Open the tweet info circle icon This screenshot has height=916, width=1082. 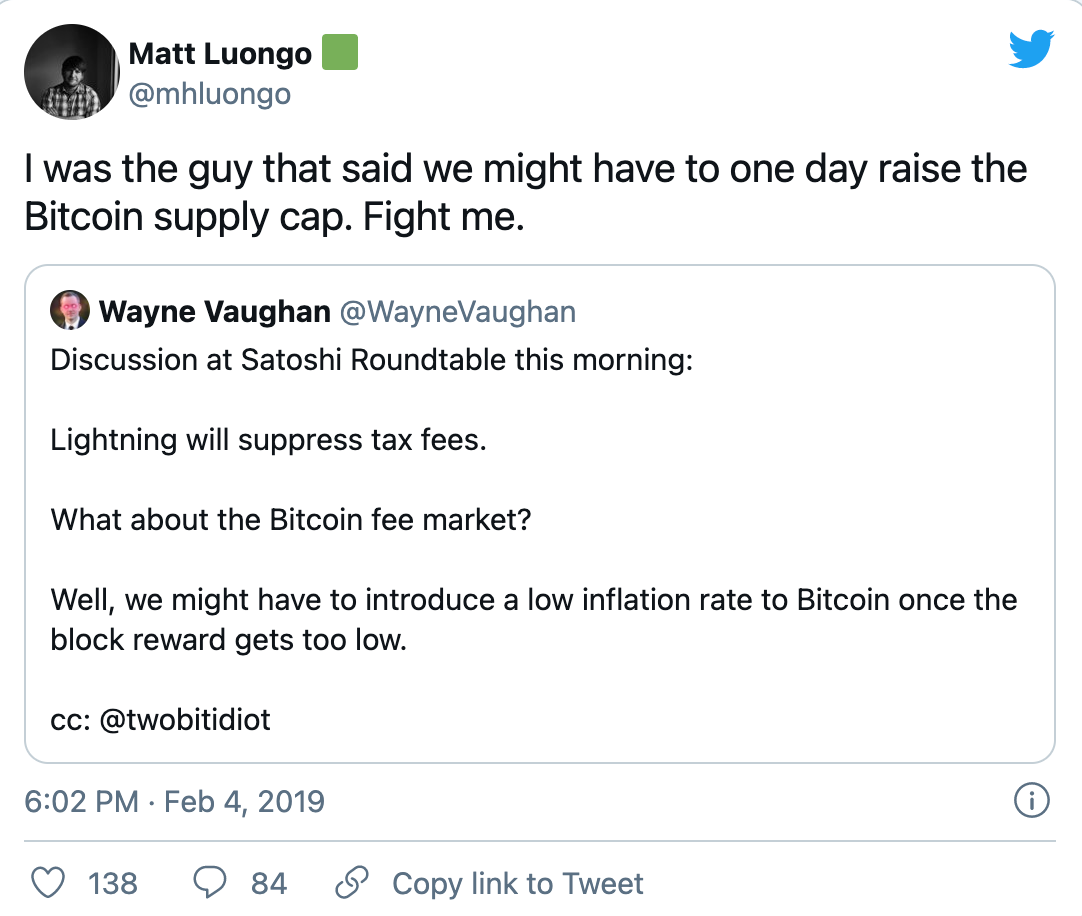click(x=1031, y=800)
